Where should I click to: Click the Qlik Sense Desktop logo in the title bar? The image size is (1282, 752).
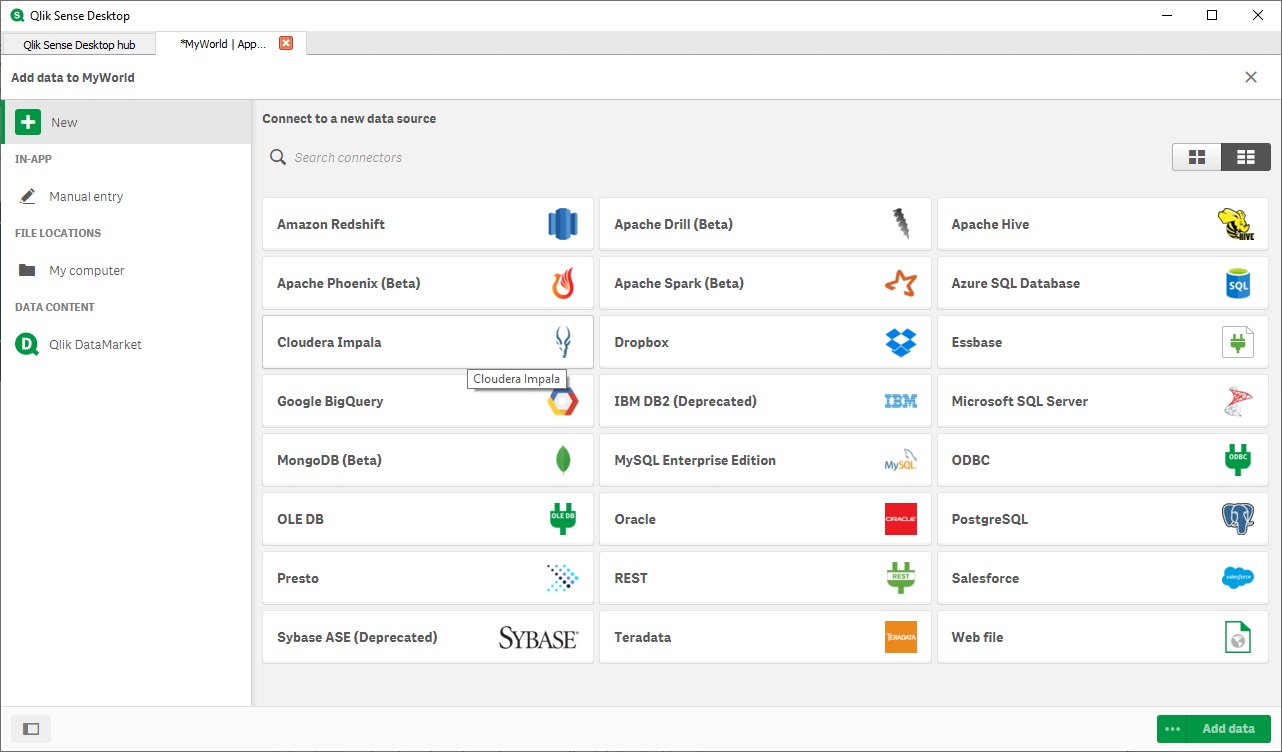point(17,15)
